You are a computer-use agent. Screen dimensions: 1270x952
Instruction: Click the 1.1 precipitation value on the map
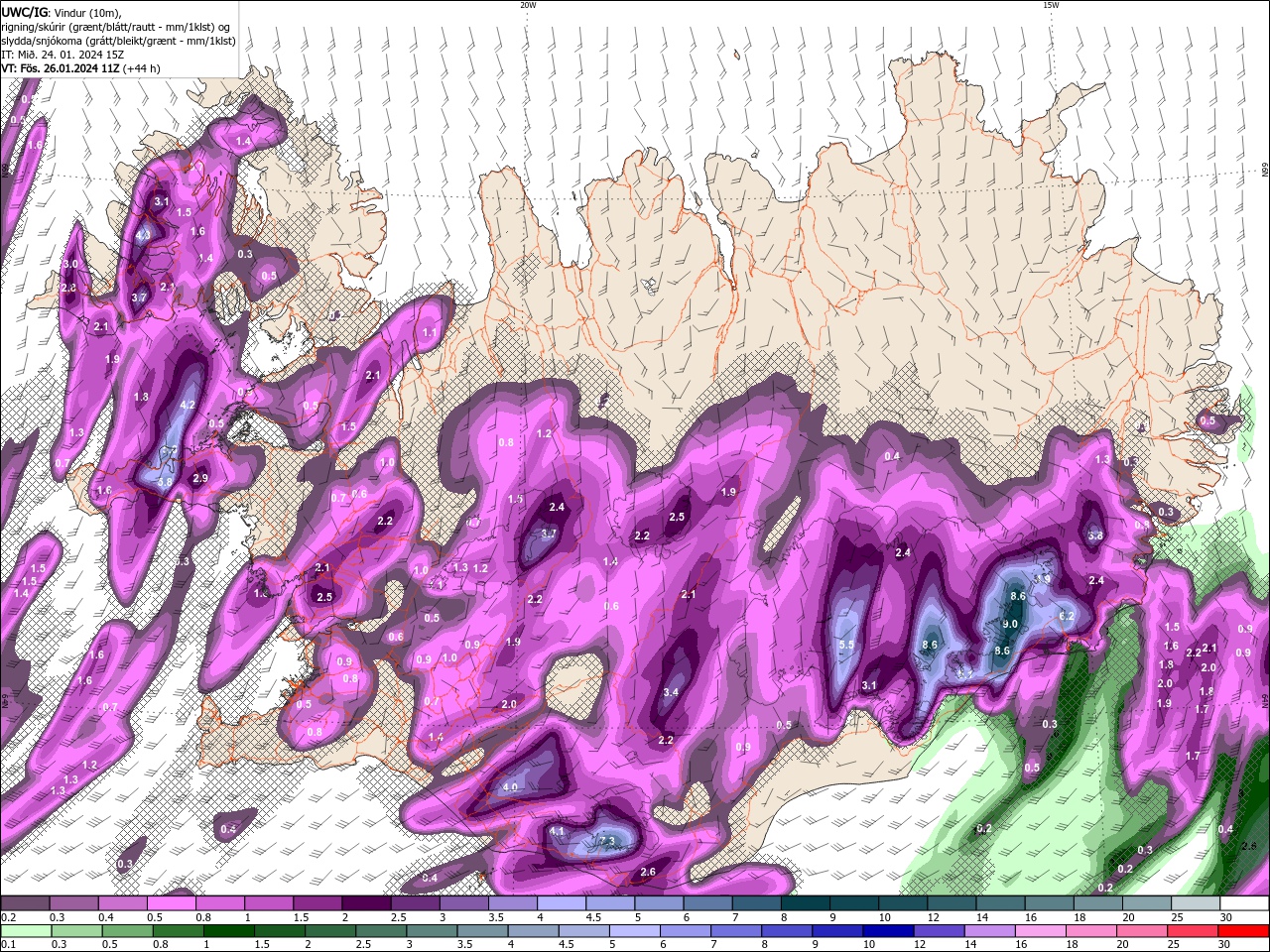coord(430,332)
